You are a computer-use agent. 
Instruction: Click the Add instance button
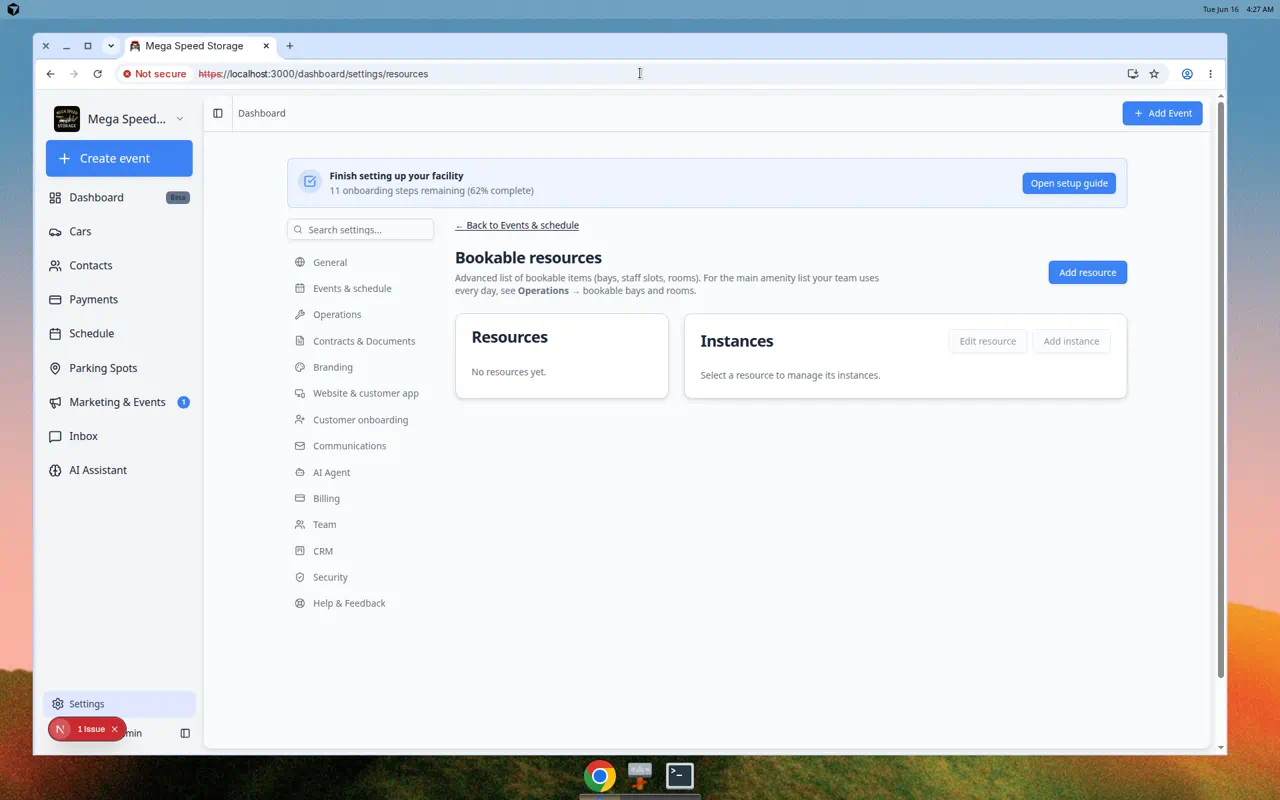1071,341
